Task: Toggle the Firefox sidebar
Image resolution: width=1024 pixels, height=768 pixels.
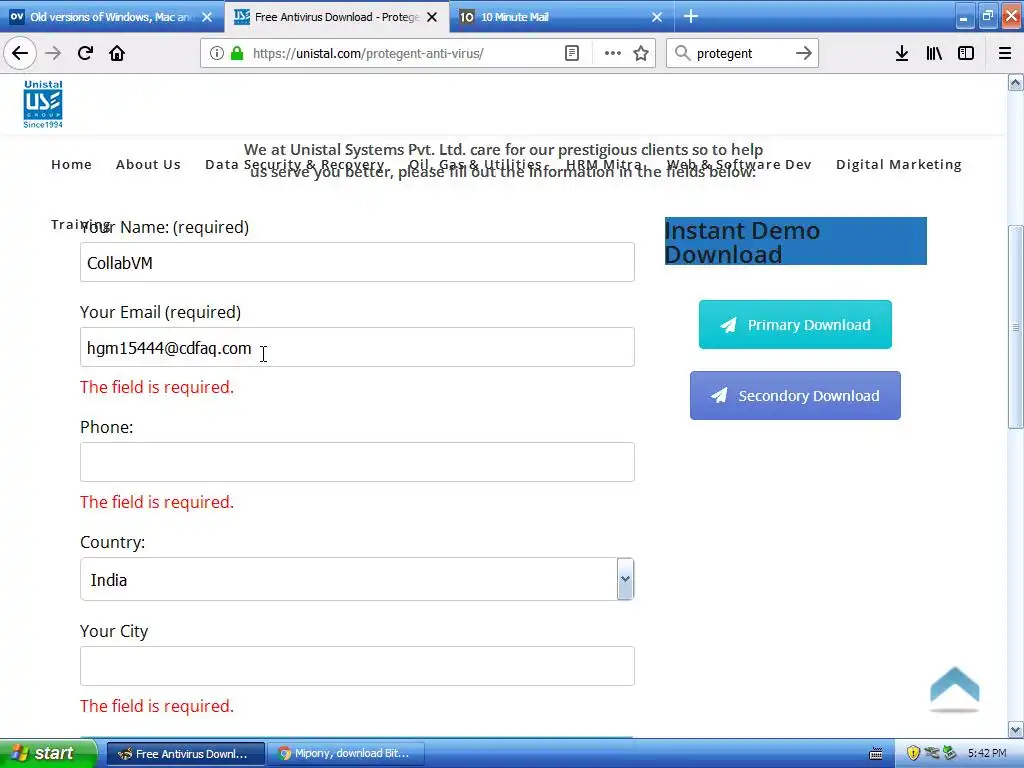Action: tap(966, 53)
